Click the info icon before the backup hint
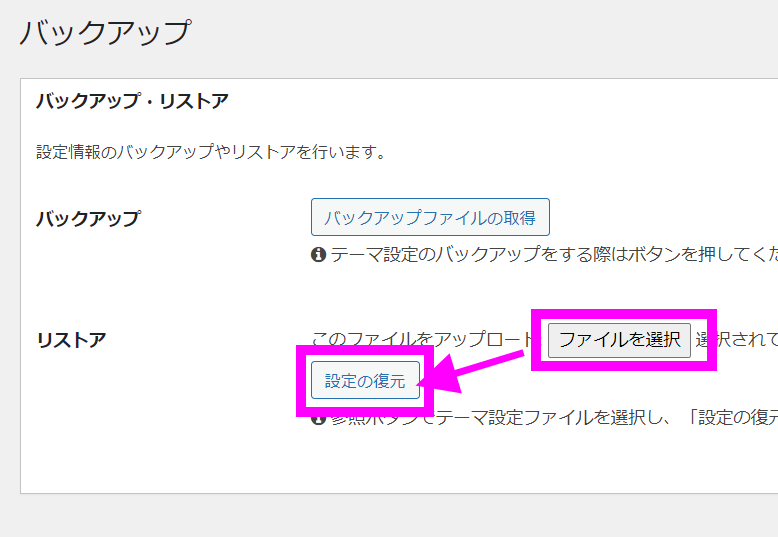 click(319, 255)
